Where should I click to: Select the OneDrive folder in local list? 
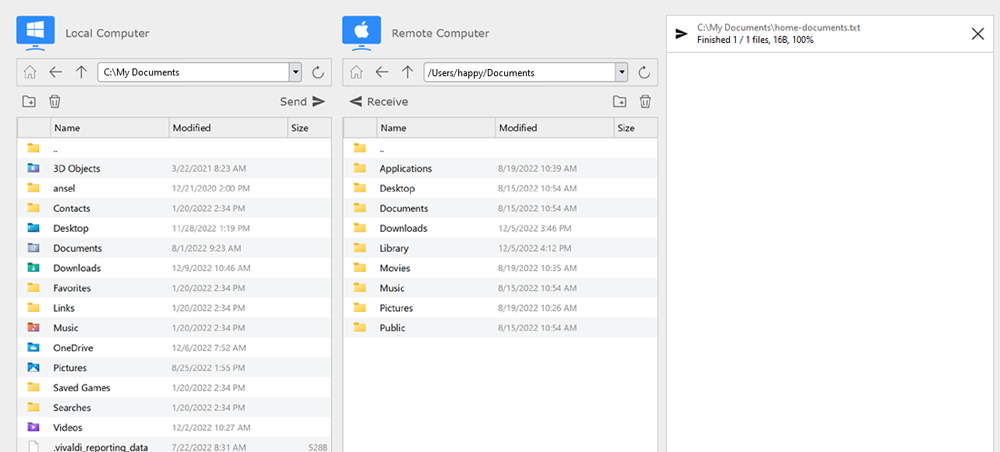75,348
